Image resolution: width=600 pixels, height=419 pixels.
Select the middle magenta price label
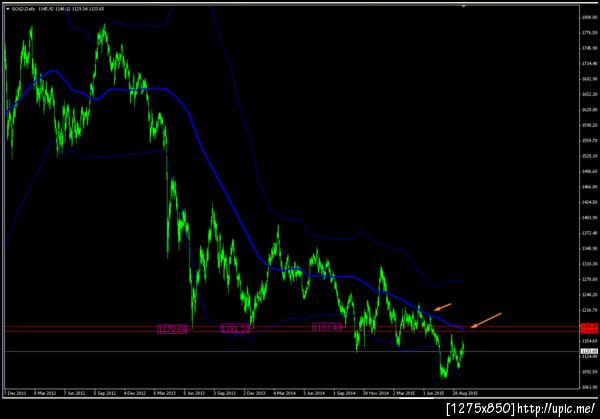[x=235, y=328]
